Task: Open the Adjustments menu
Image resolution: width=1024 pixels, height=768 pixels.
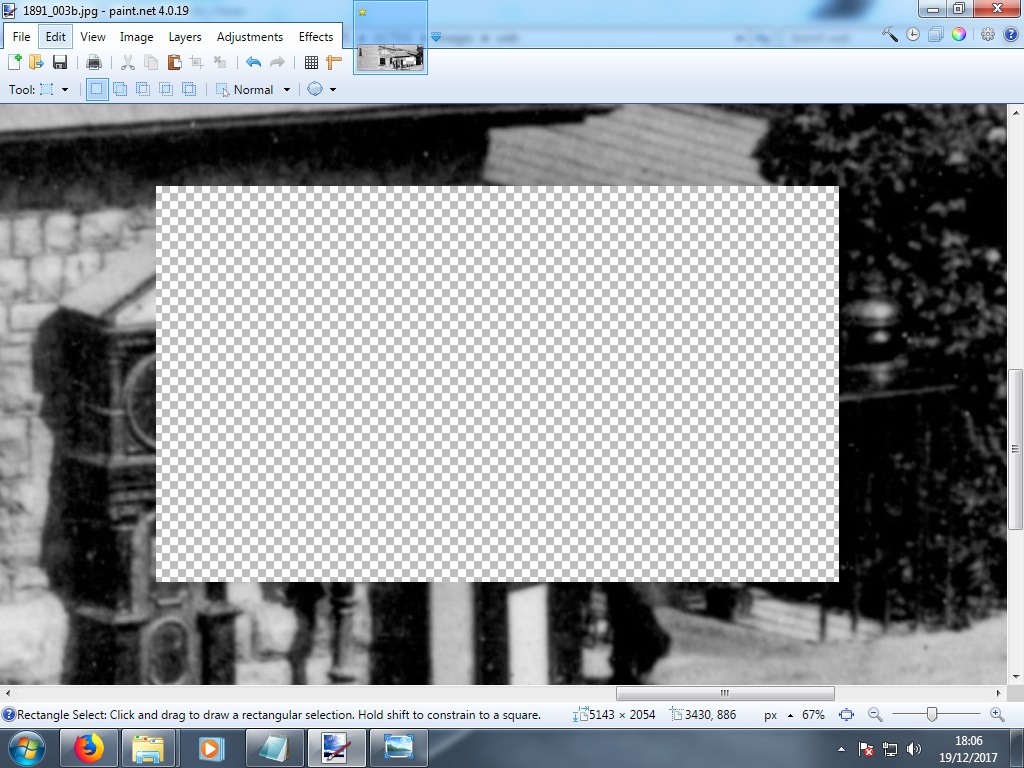Action: pos(250,36)
